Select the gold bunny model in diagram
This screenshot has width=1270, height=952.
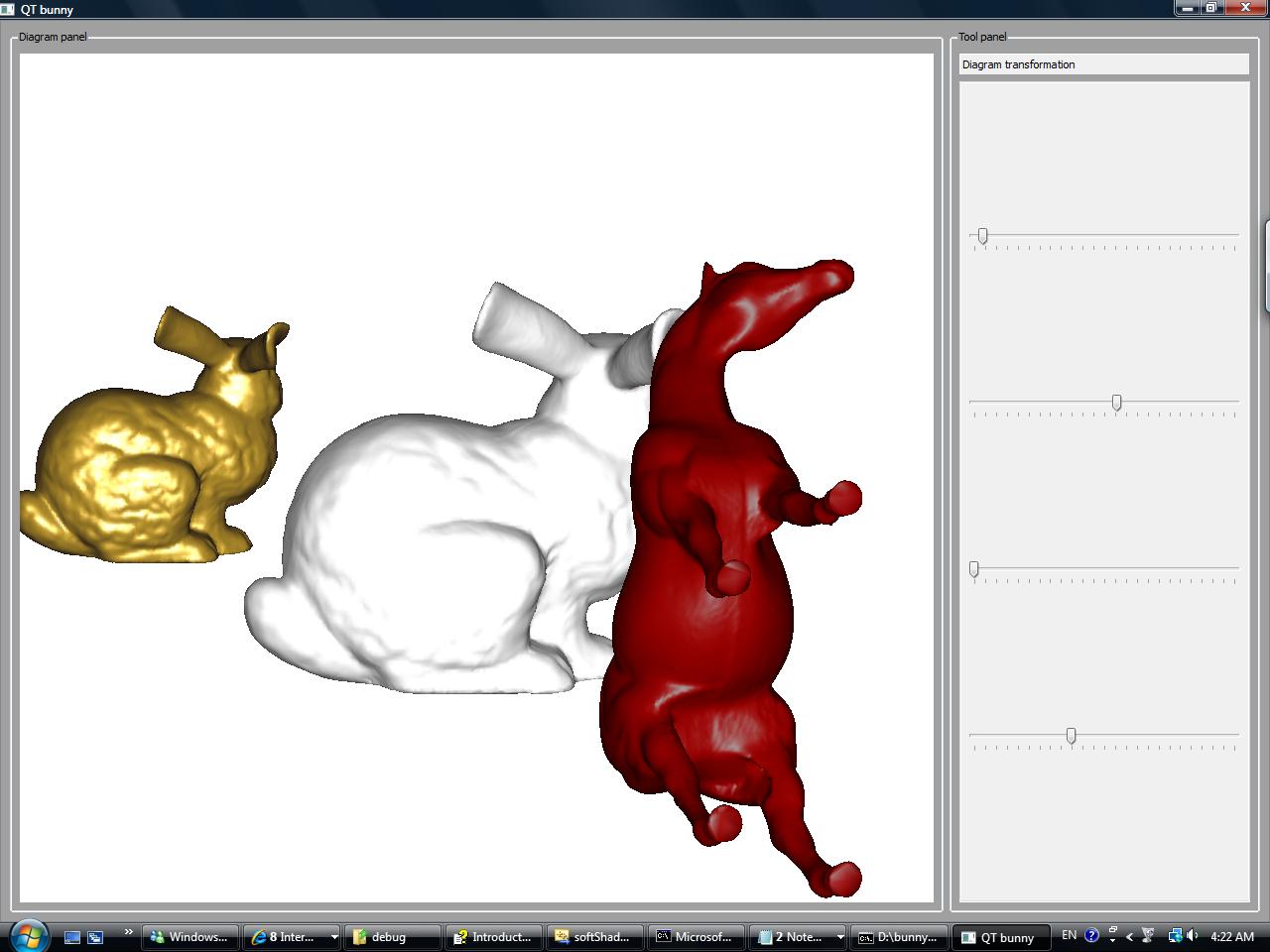click(149, 466)
